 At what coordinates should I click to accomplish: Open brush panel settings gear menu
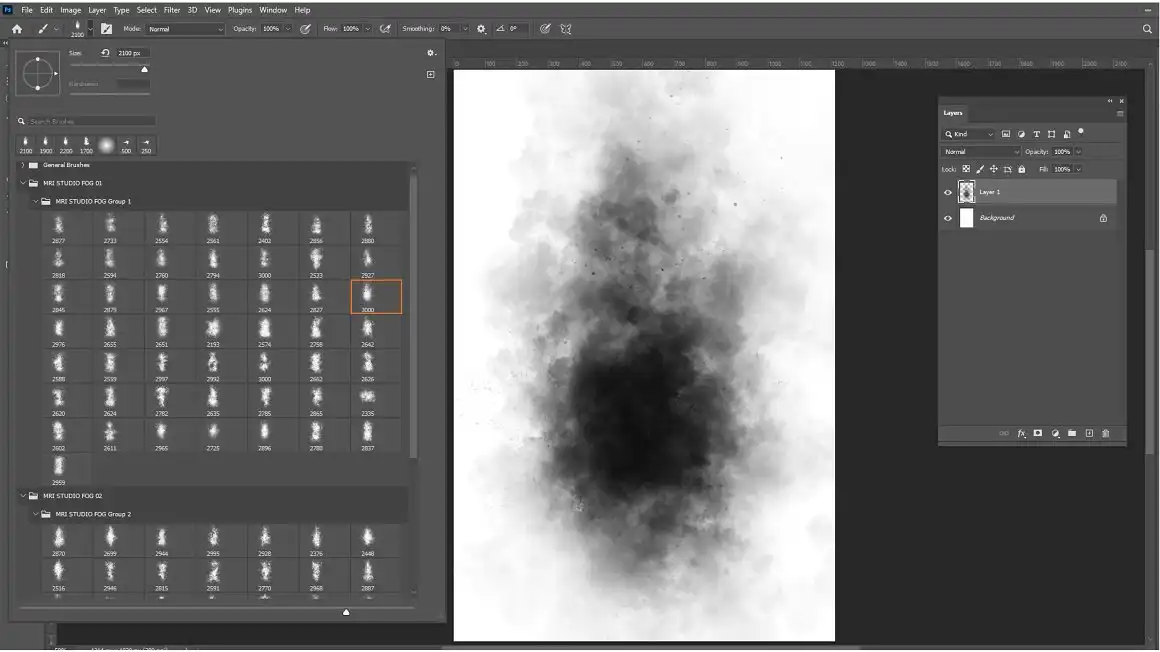point(431,53)
